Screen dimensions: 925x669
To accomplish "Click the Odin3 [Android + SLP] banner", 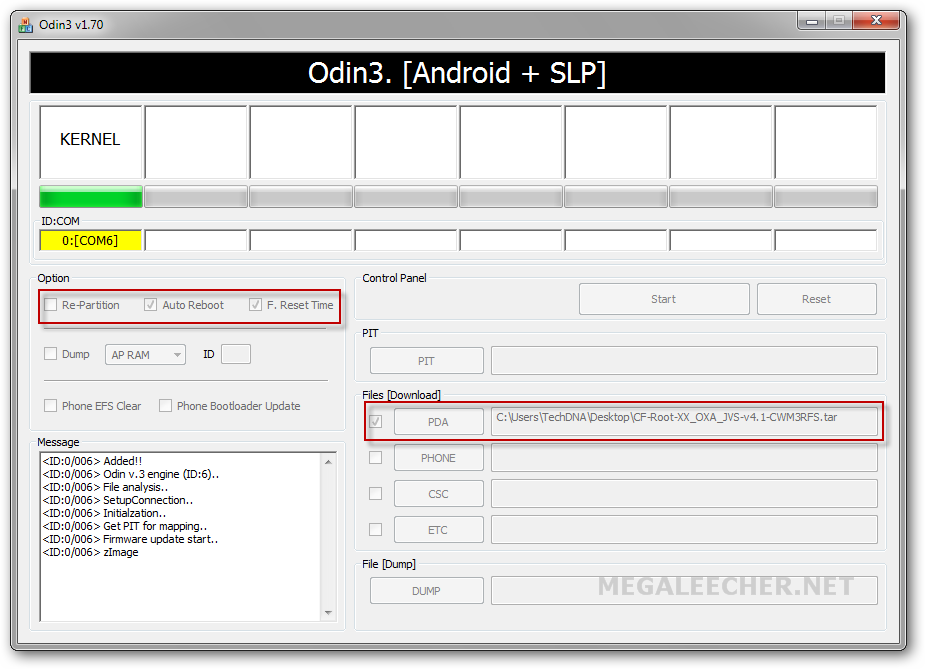I will [x=457, y=73].
